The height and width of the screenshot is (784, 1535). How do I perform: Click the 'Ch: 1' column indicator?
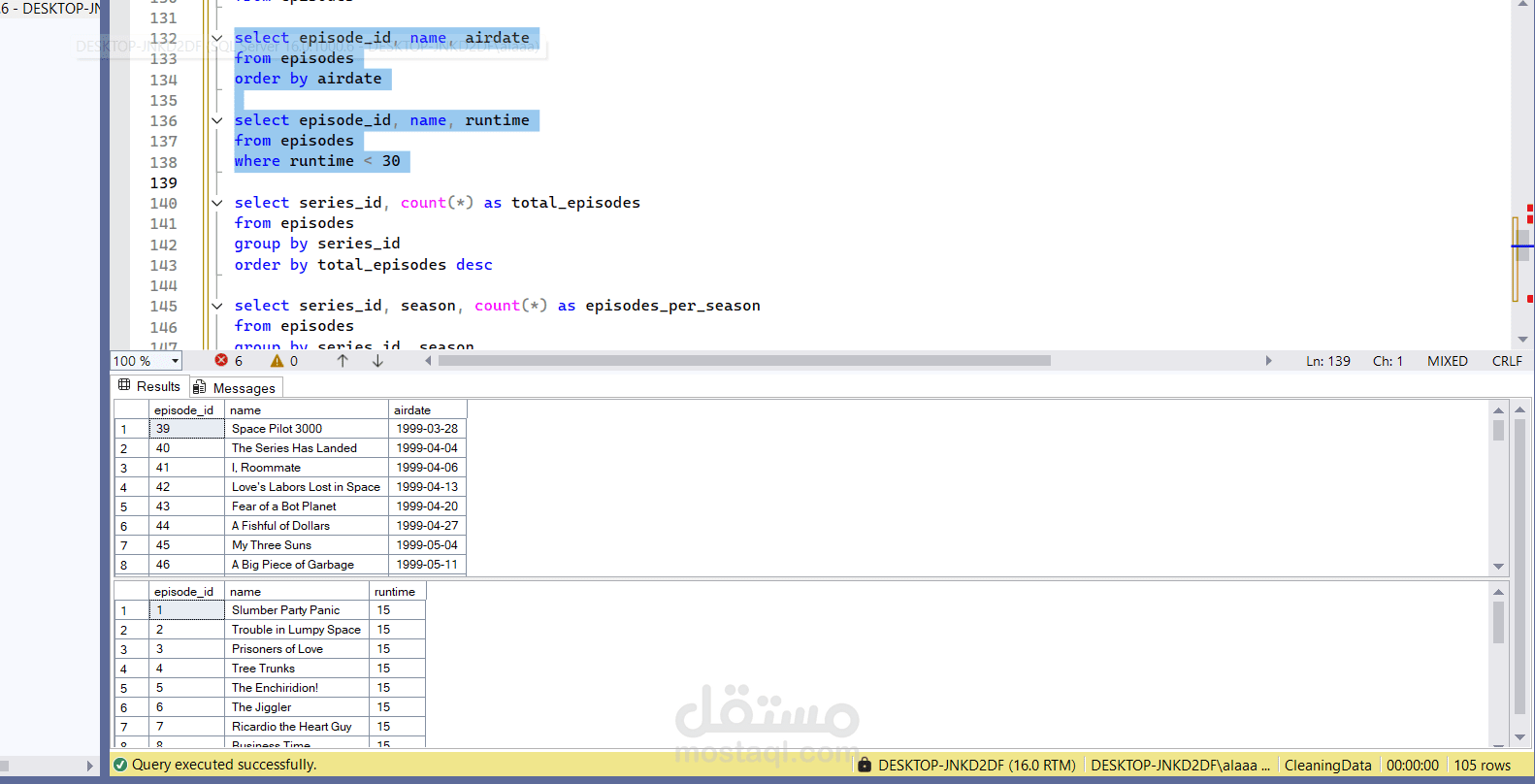(1388, 361)
